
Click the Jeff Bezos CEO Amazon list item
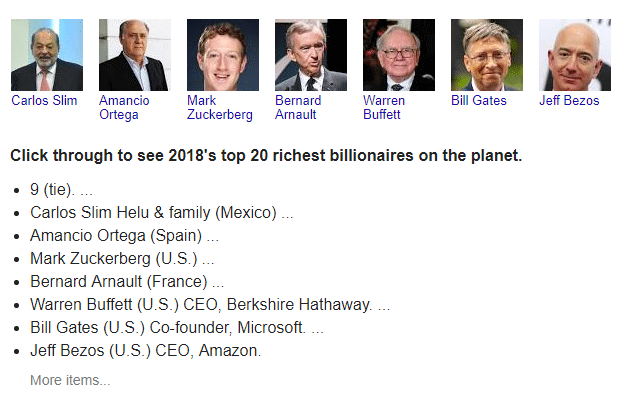click(x=146, y=351)
